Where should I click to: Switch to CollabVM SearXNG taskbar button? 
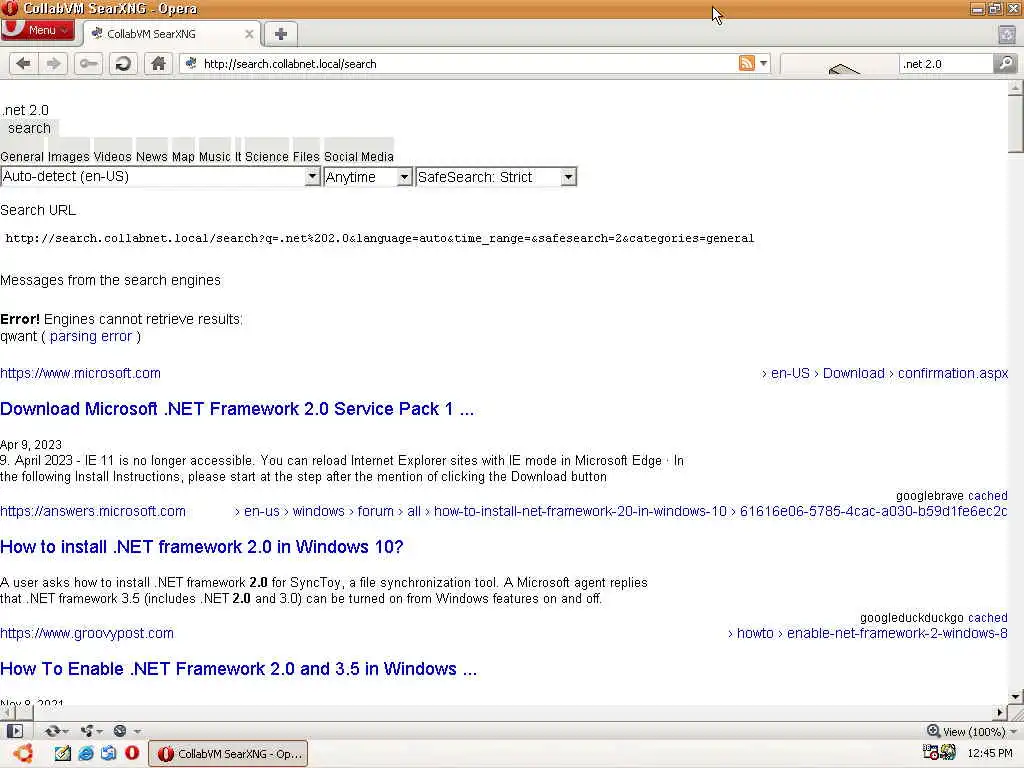(229, 754)
